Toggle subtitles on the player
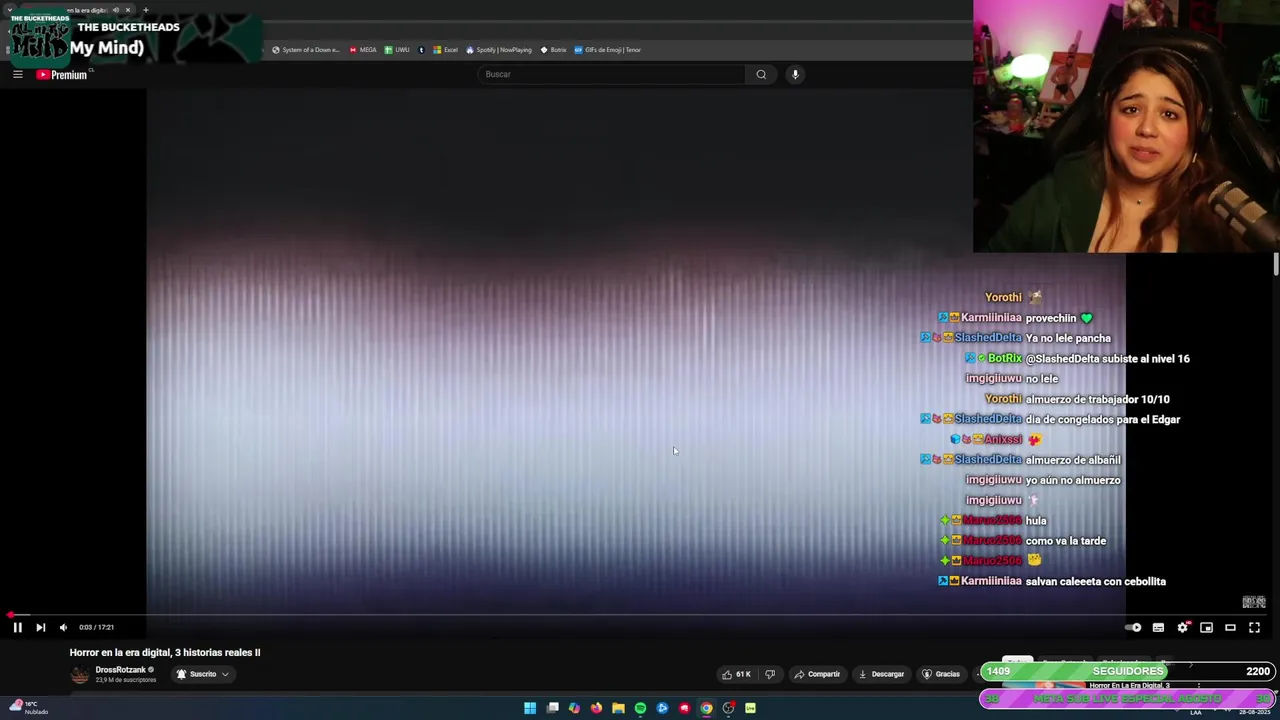 click(1158, 627)
